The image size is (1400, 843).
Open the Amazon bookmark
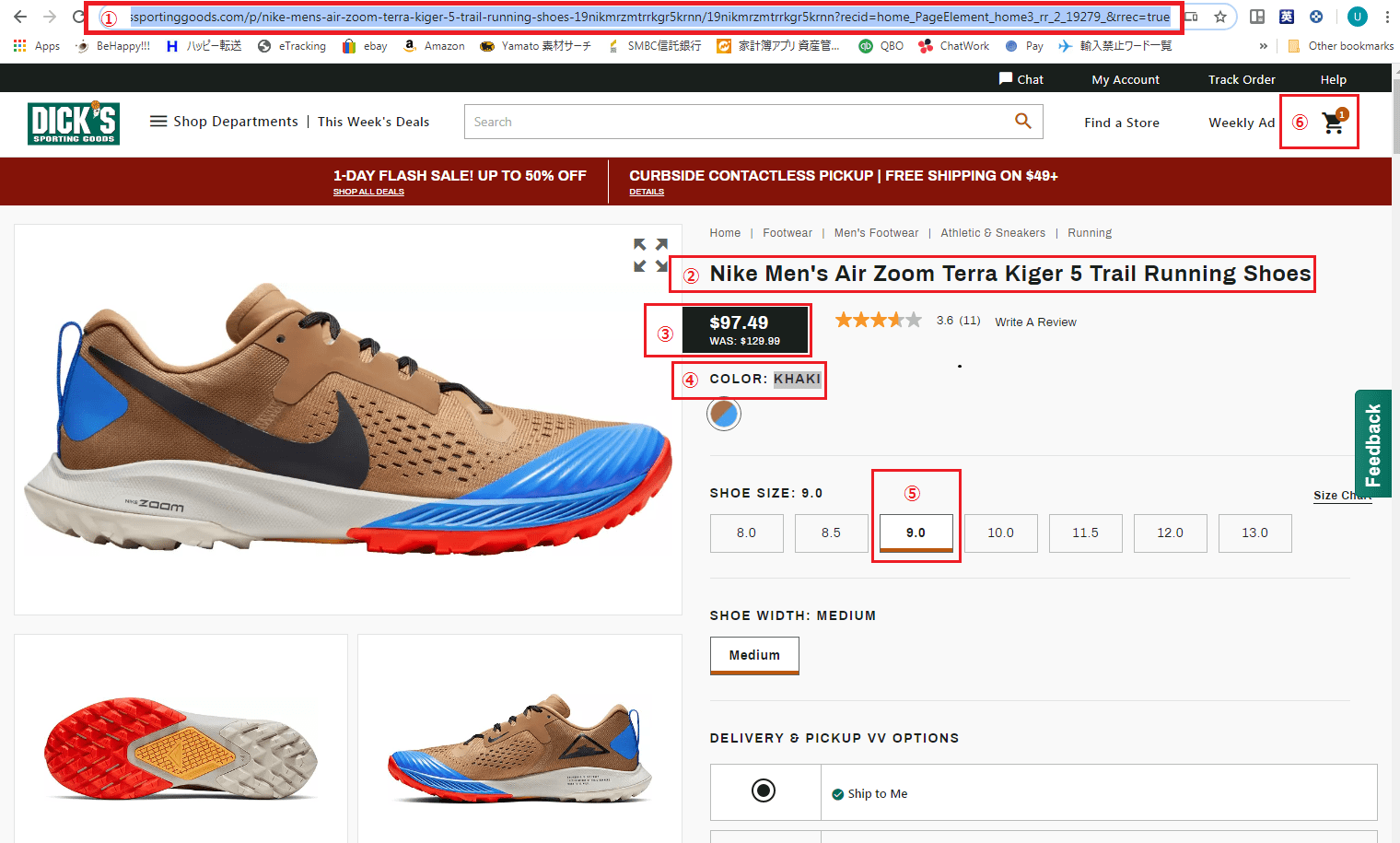pos(434,46)
